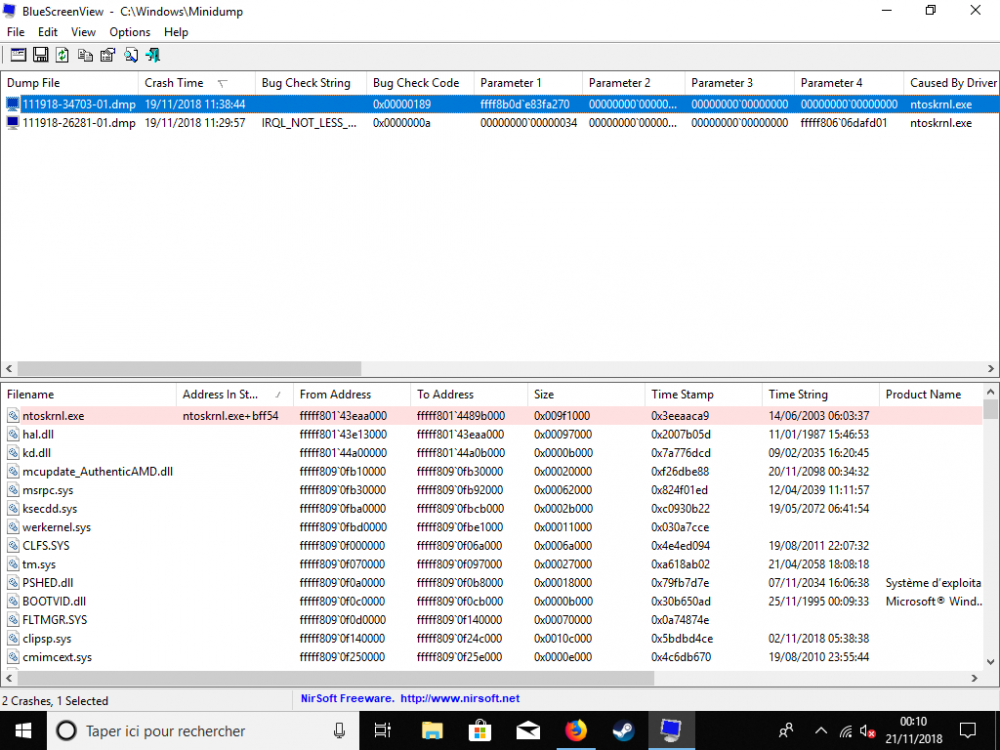The width and height of the screenshot is (1000, 750).
Task: Open the File menu
Action: [16, 32]
